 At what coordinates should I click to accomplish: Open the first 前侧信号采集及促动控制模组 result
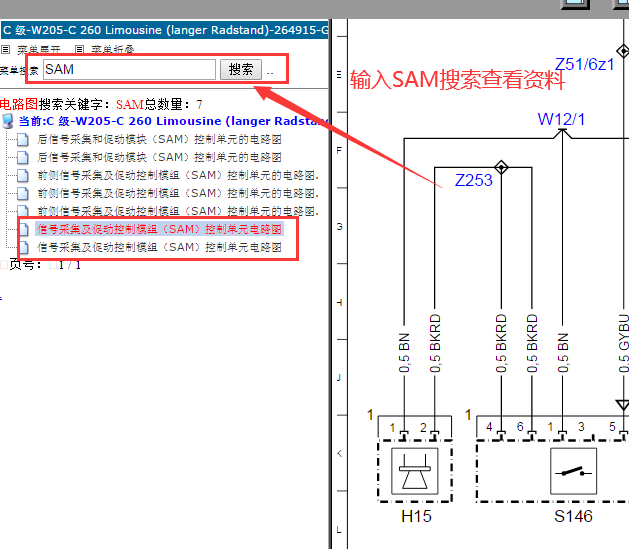[x=178, y=175]
